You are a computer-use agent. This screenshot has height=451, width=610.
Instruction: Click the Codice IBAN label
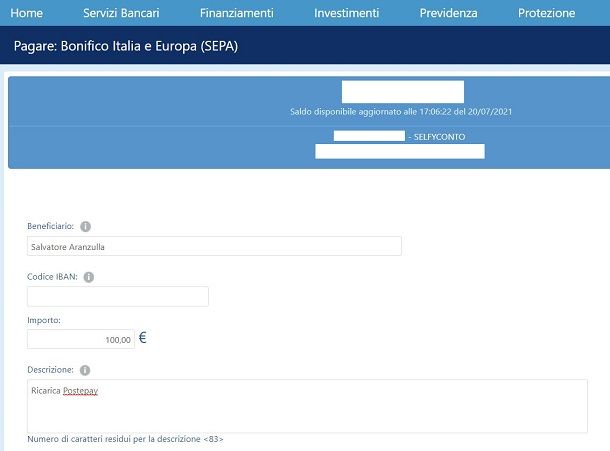coord(52,277)
